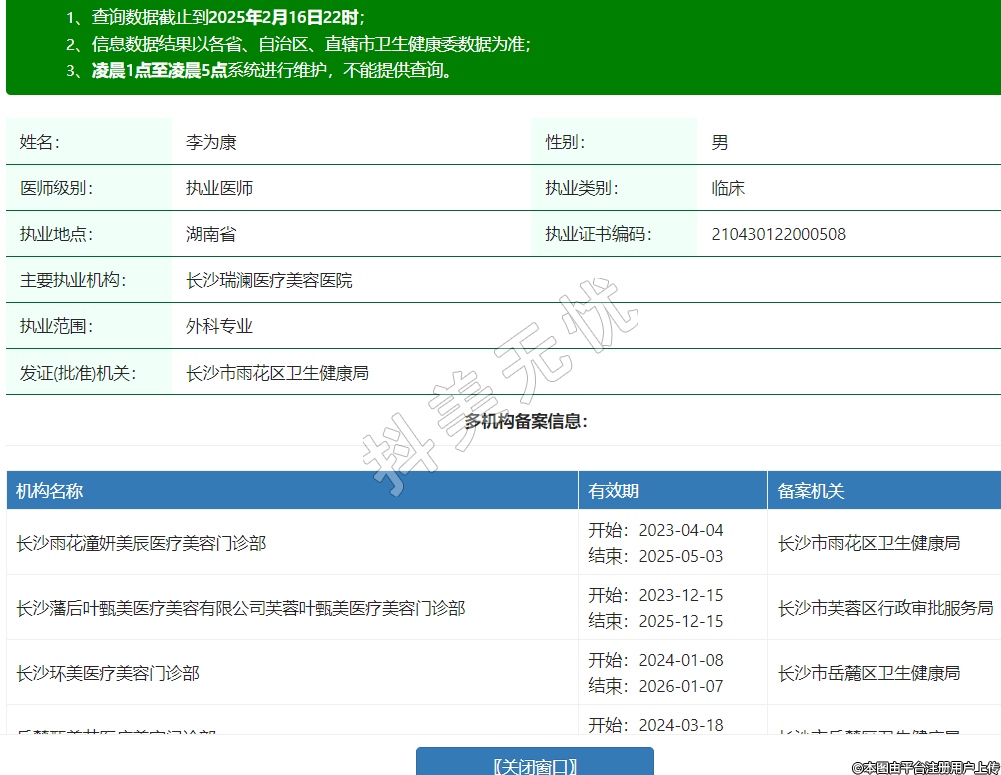Image resolution: width=1001 pixels, height=775 pixels.
Task: Click the 临床 practice category value
Action: pyautogui.click(x=728, y=188)
